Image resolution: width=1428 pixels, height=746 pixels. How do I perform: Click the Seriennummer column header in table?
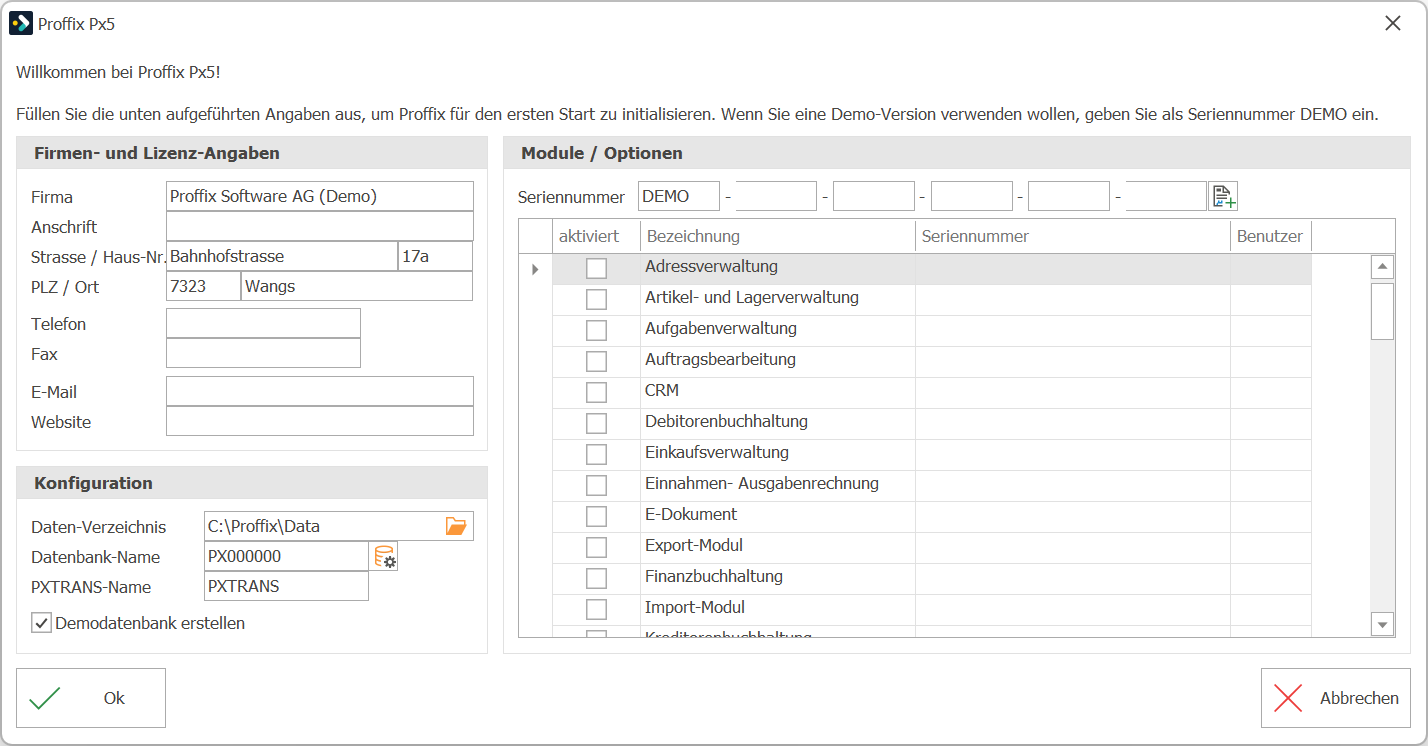pyautogui.click(x=1073, y=237)
